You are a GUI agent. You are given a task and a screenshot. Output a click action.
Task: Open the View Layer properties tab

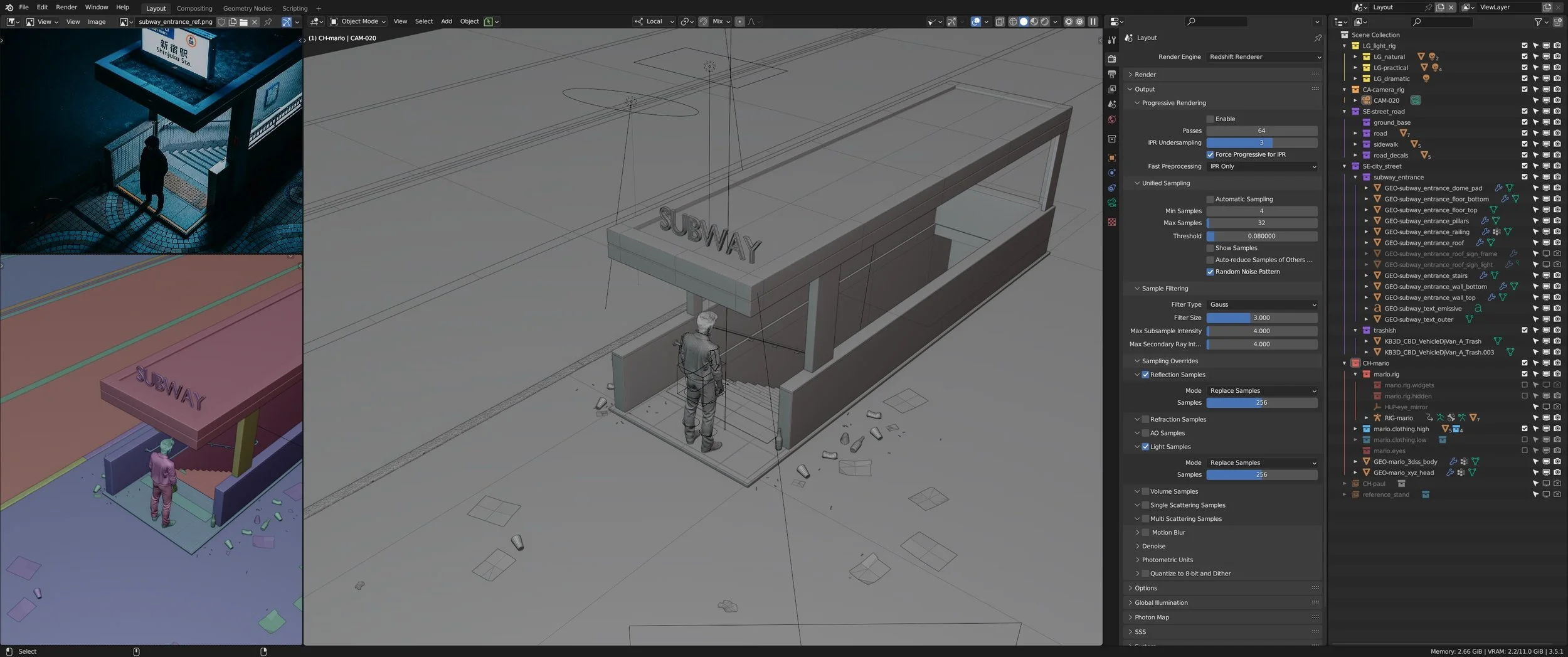1111,89
